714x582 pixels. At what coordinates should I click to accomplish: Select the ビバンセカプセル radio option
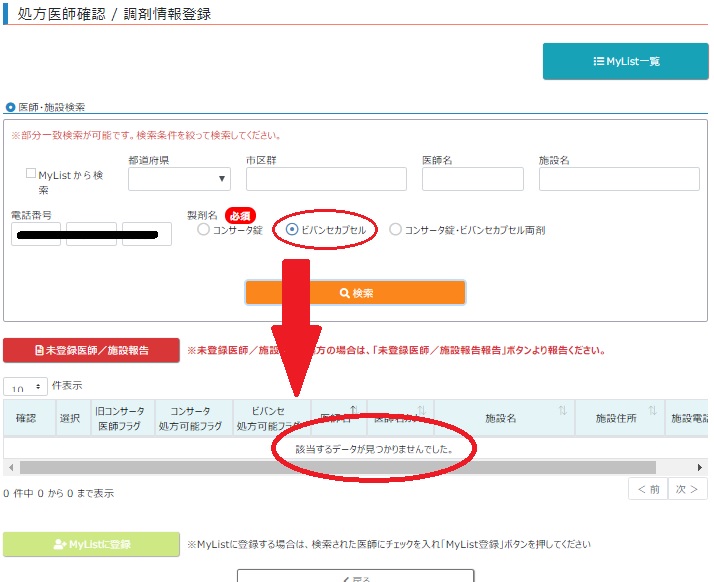(x=292, y=230)
